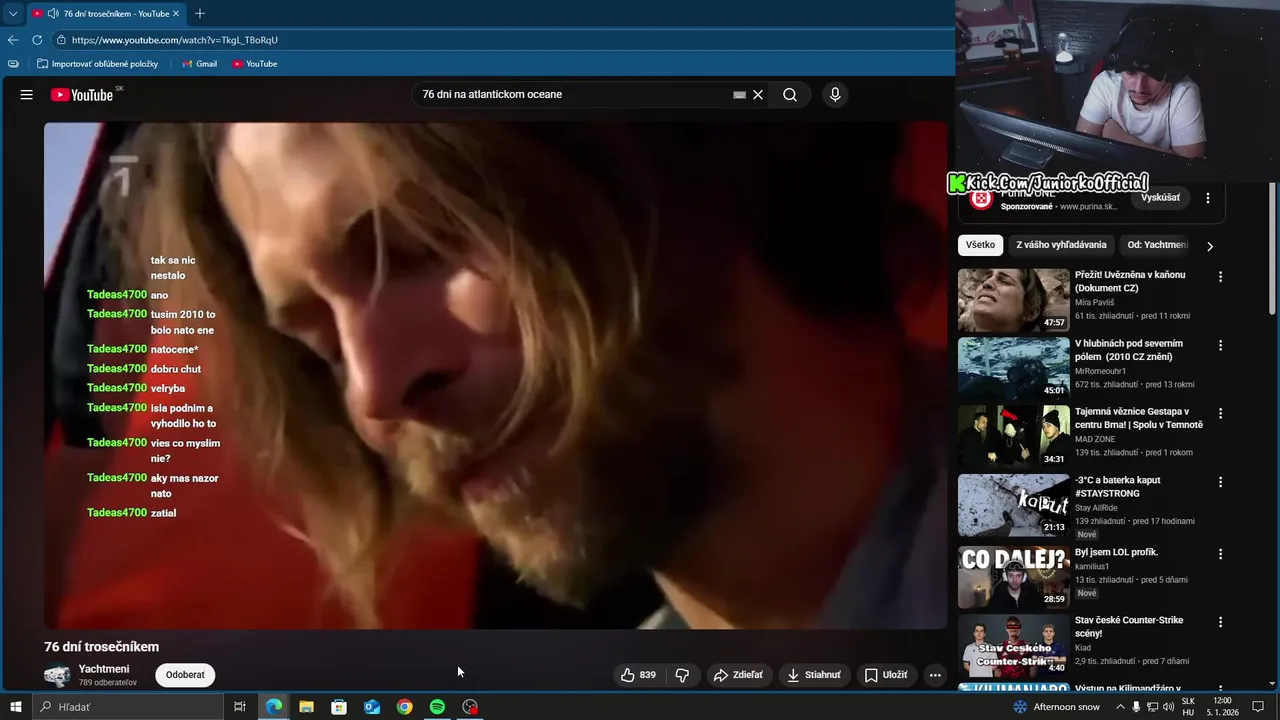Run search with magnifier button

click(x=790, y=95)
